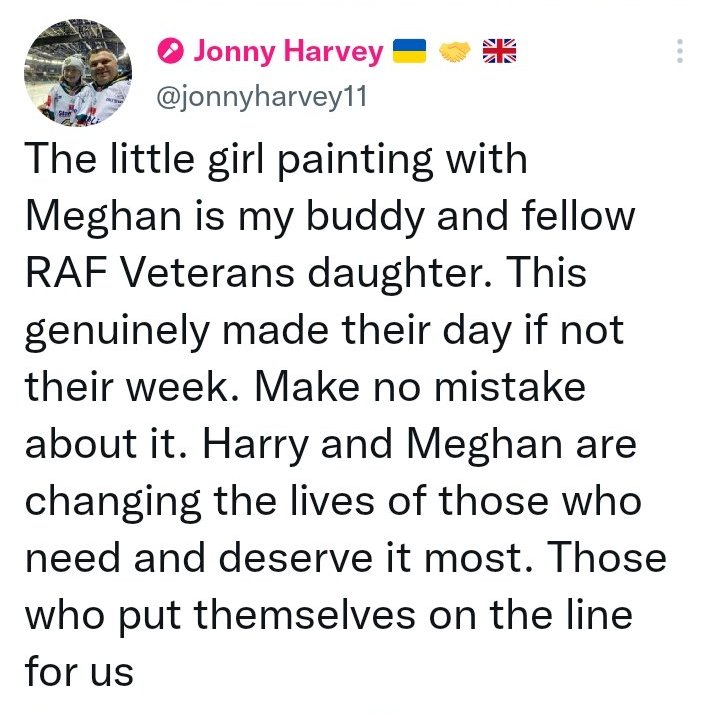Click the line 'who put themselves on the line'
This screenshot has width=720, height=714.
click(x=328, y=614)
